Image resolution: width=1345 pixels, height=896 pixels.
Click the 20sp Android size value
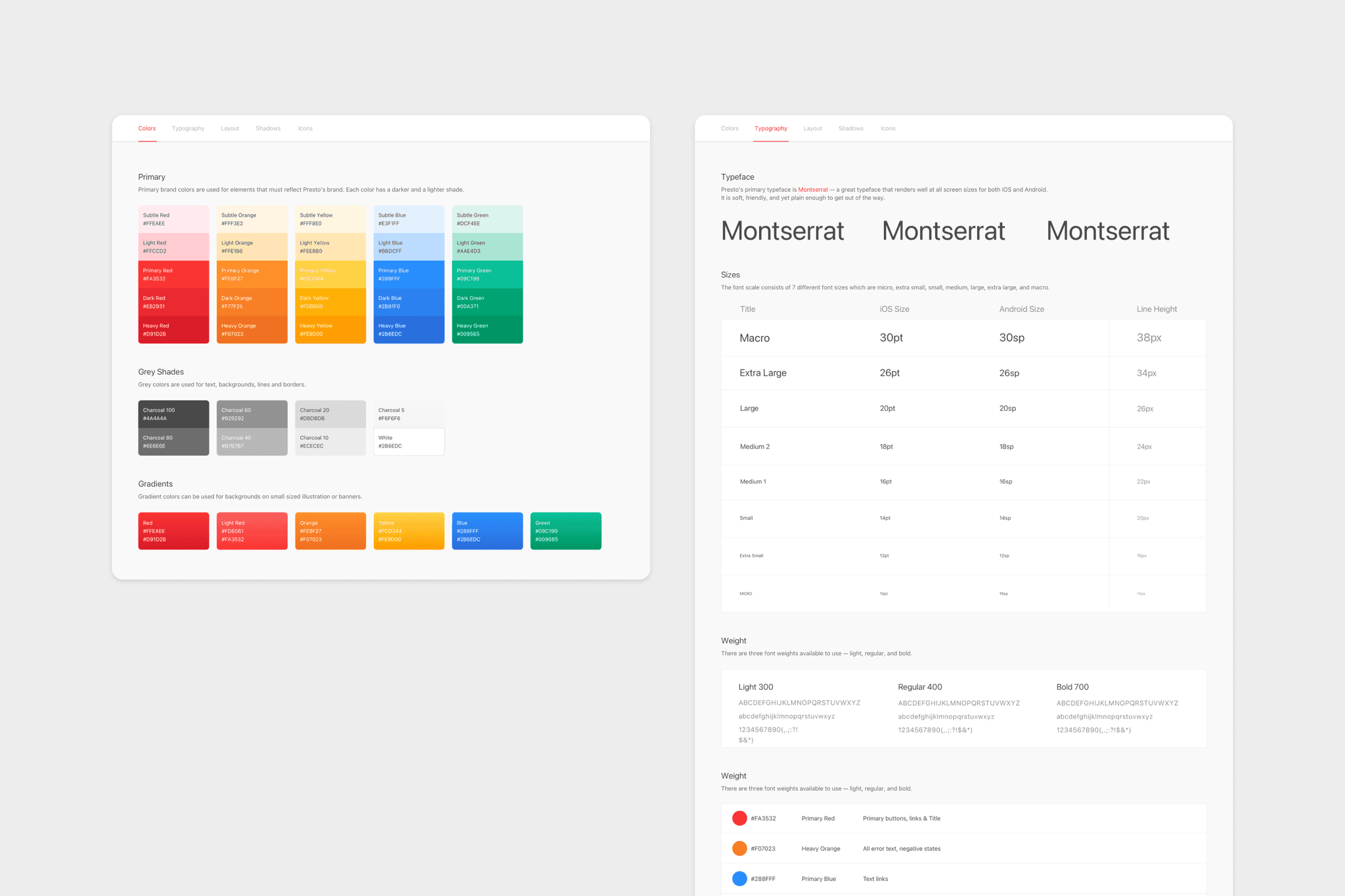[x=1007, y=408]
